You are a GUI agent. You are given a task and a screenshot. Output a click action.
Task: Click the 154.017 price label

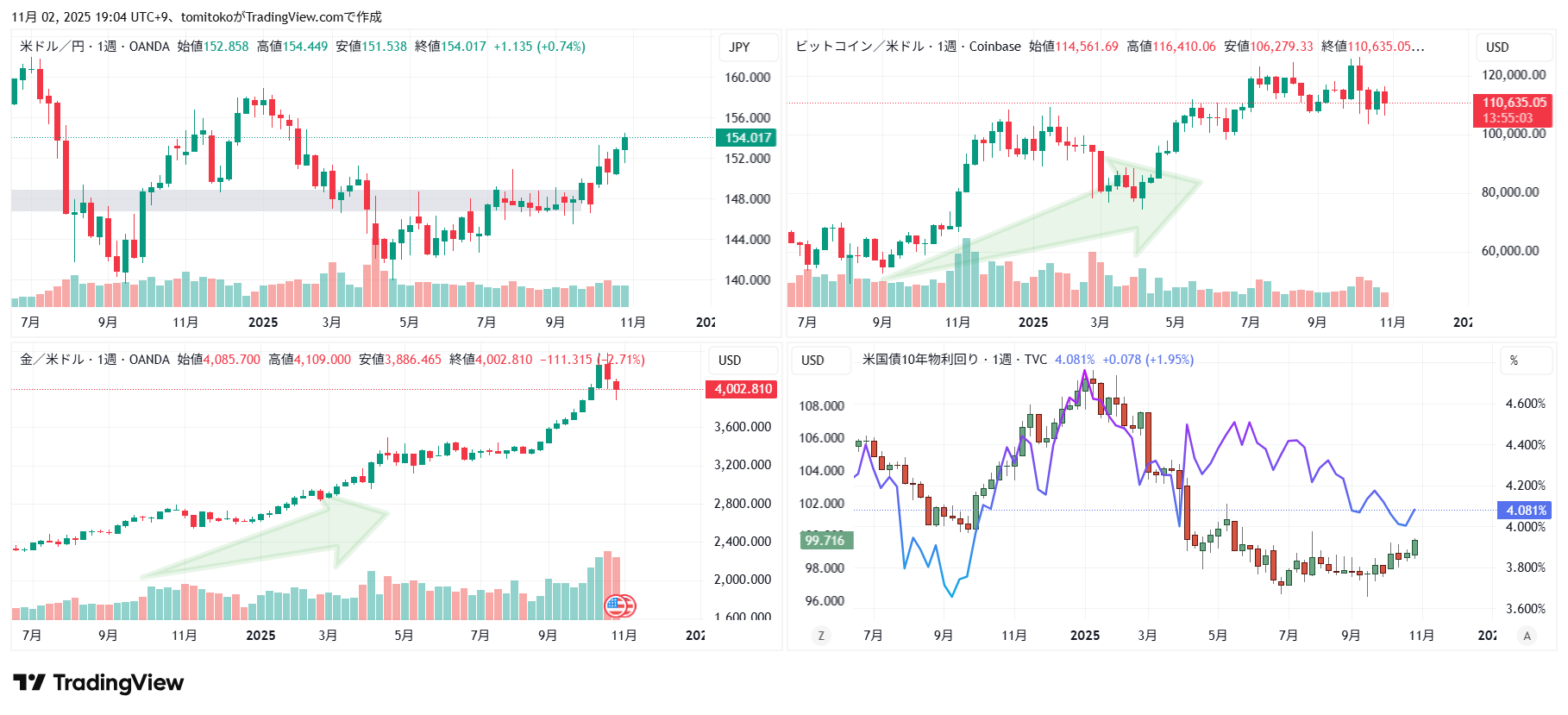[x=747, y=138]
